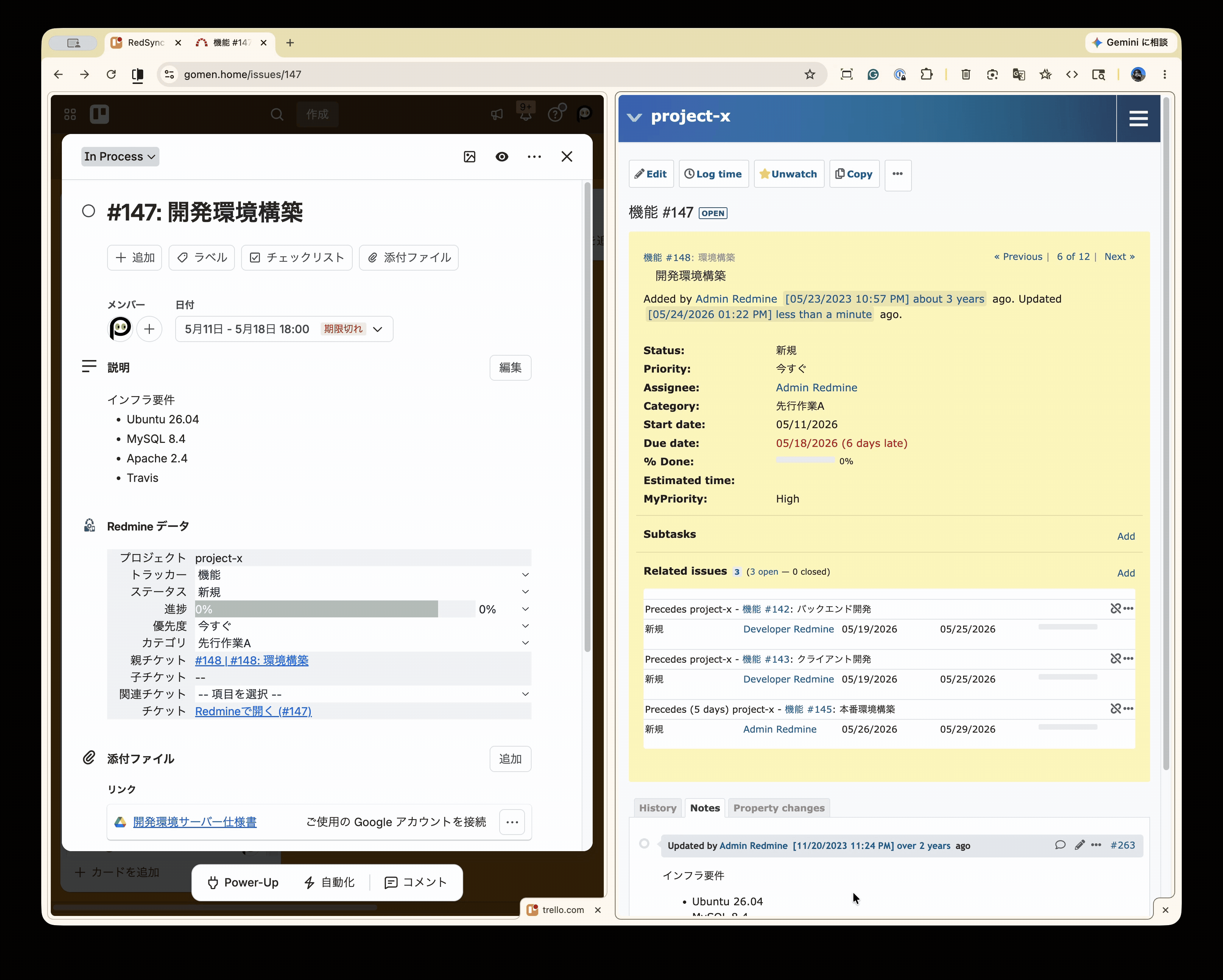Switch to History tab
Screen dimensions: 1223x980
tap(658, 808)
